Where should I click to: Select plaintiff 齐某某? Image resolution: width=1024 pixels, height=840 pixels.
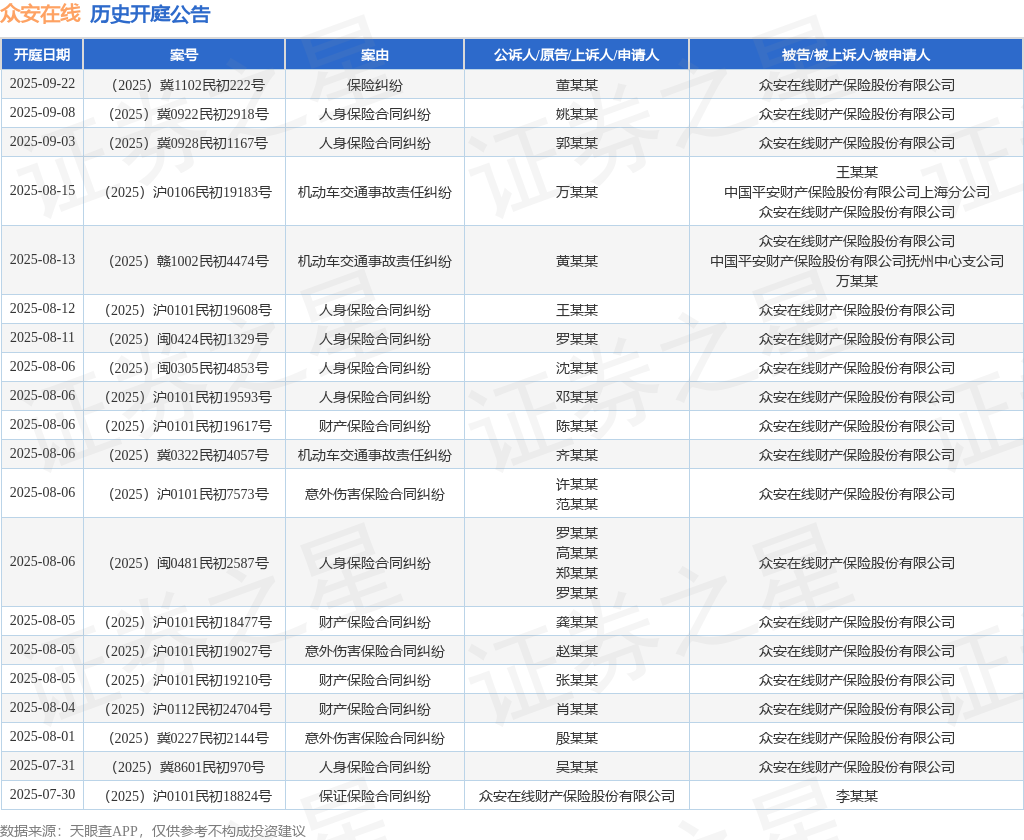pyautogui.click(x=577, y=455)
